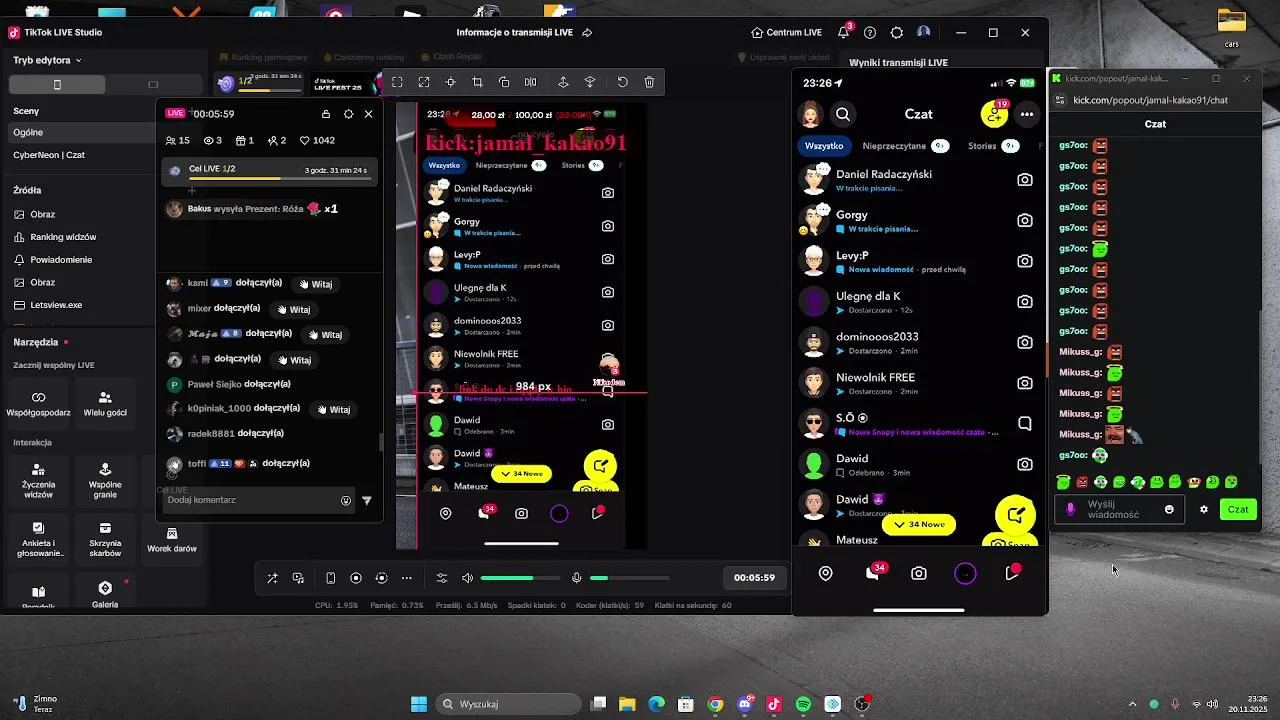Switch to portrait phone layout toggle
This screenshot has width=1280, height=720.
(57, 85)
